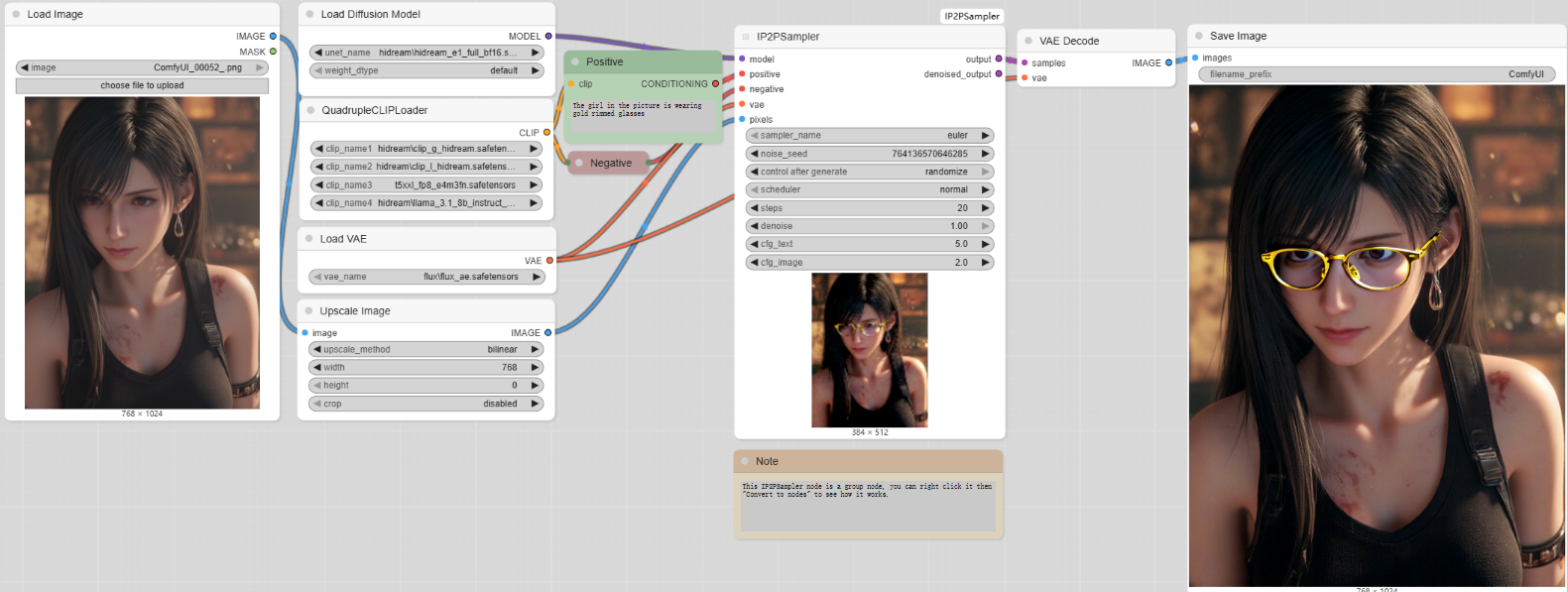Click the Positive prompt text box

(643, 118)
